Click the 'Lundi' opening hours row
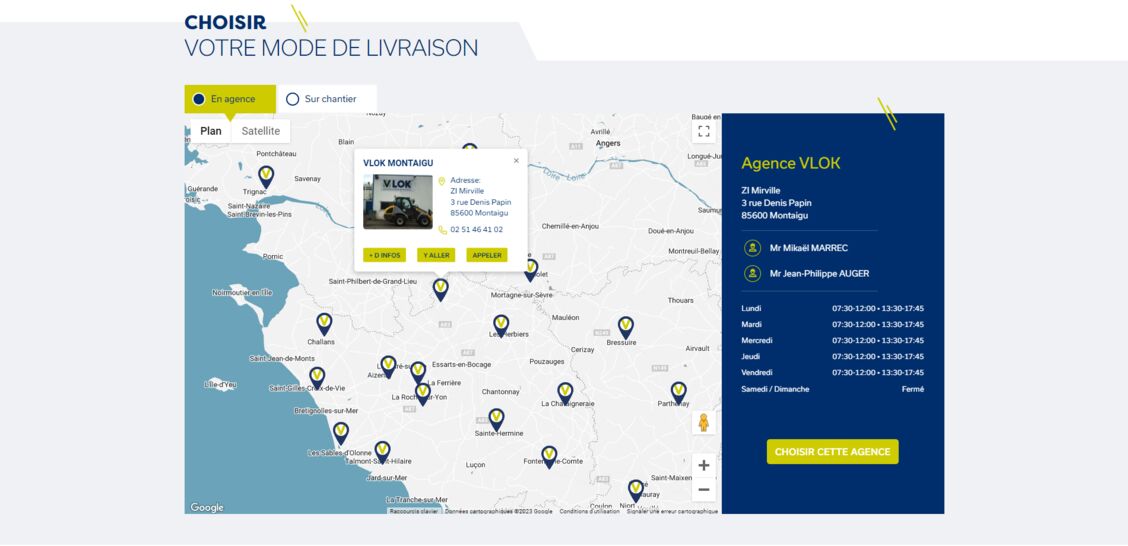This screenshot has height=546, width=1128. tap(832, 309)
